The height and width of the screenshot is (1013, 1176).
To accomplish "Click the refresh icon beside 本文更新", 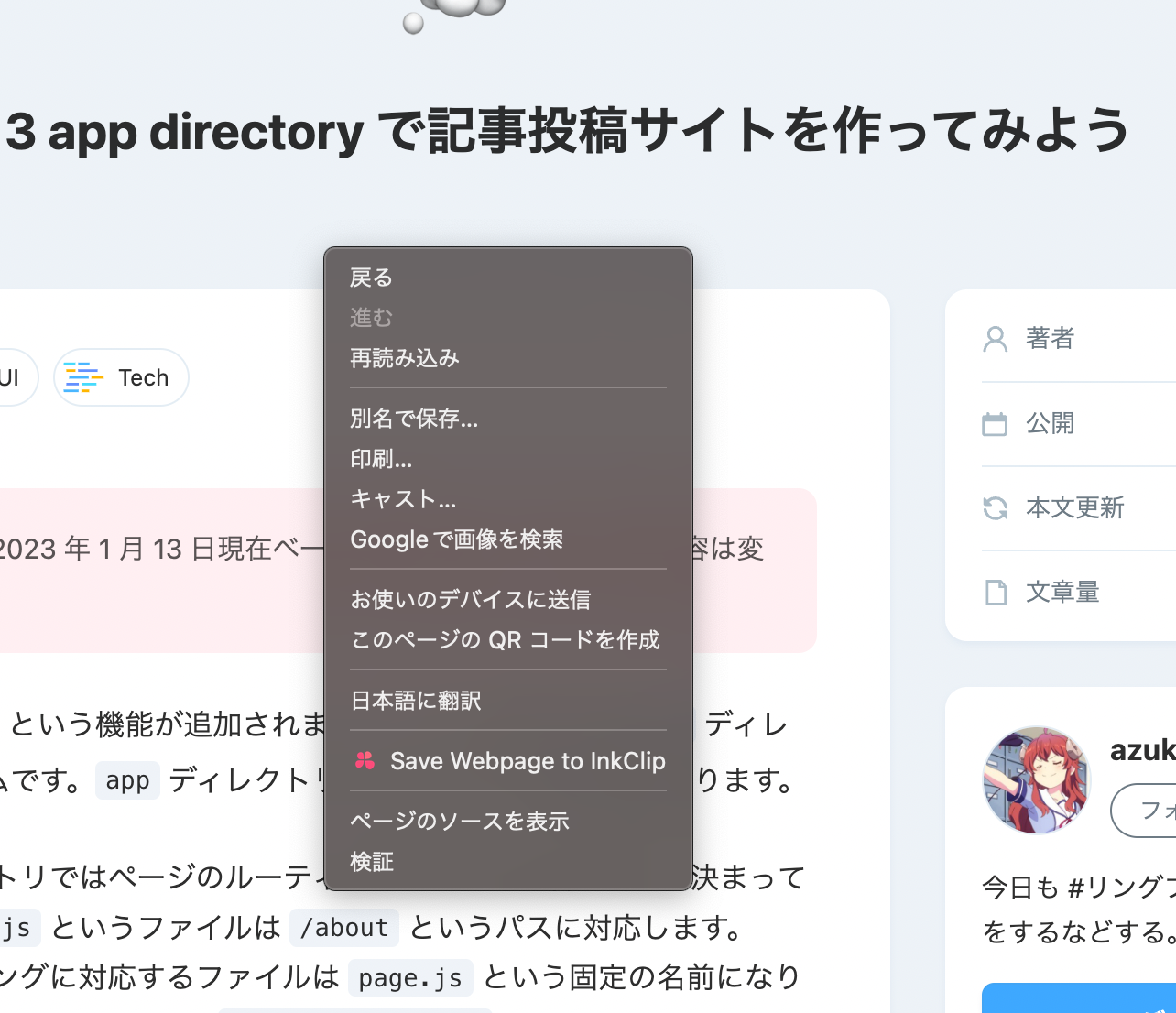I will 995,507.
